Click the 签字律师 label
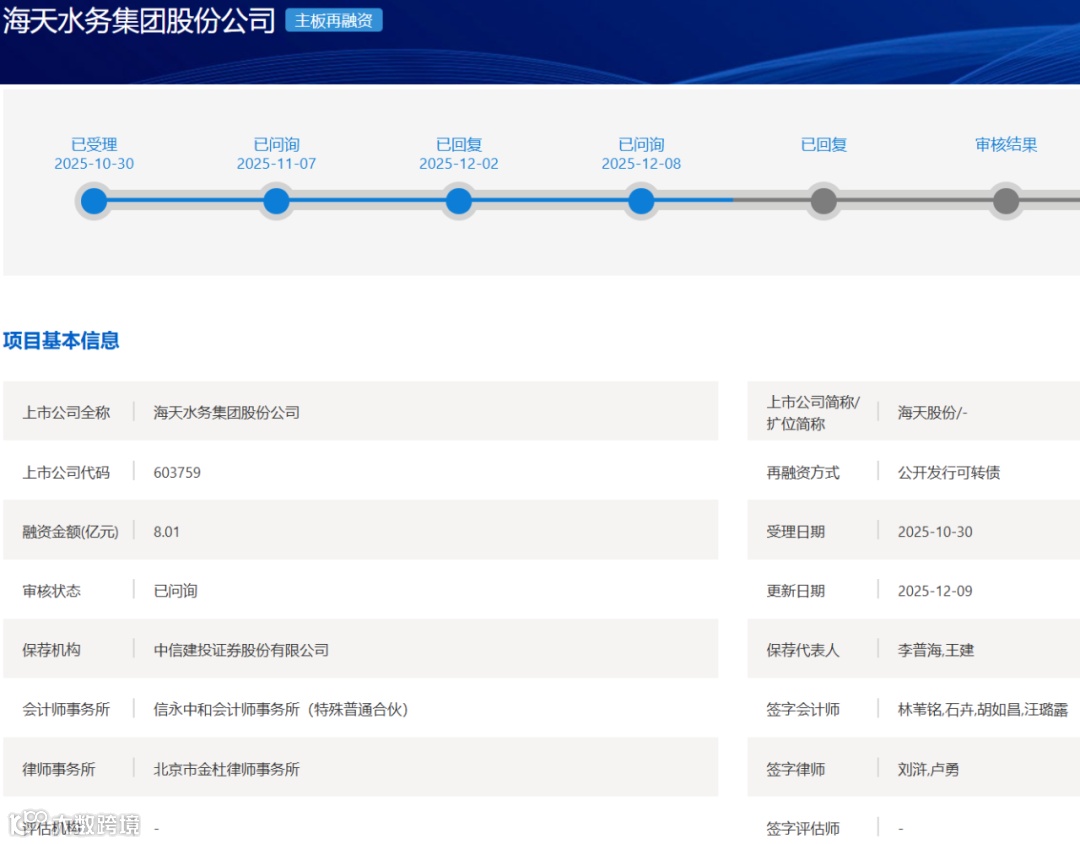The image size is (1080, 844). 796,770
